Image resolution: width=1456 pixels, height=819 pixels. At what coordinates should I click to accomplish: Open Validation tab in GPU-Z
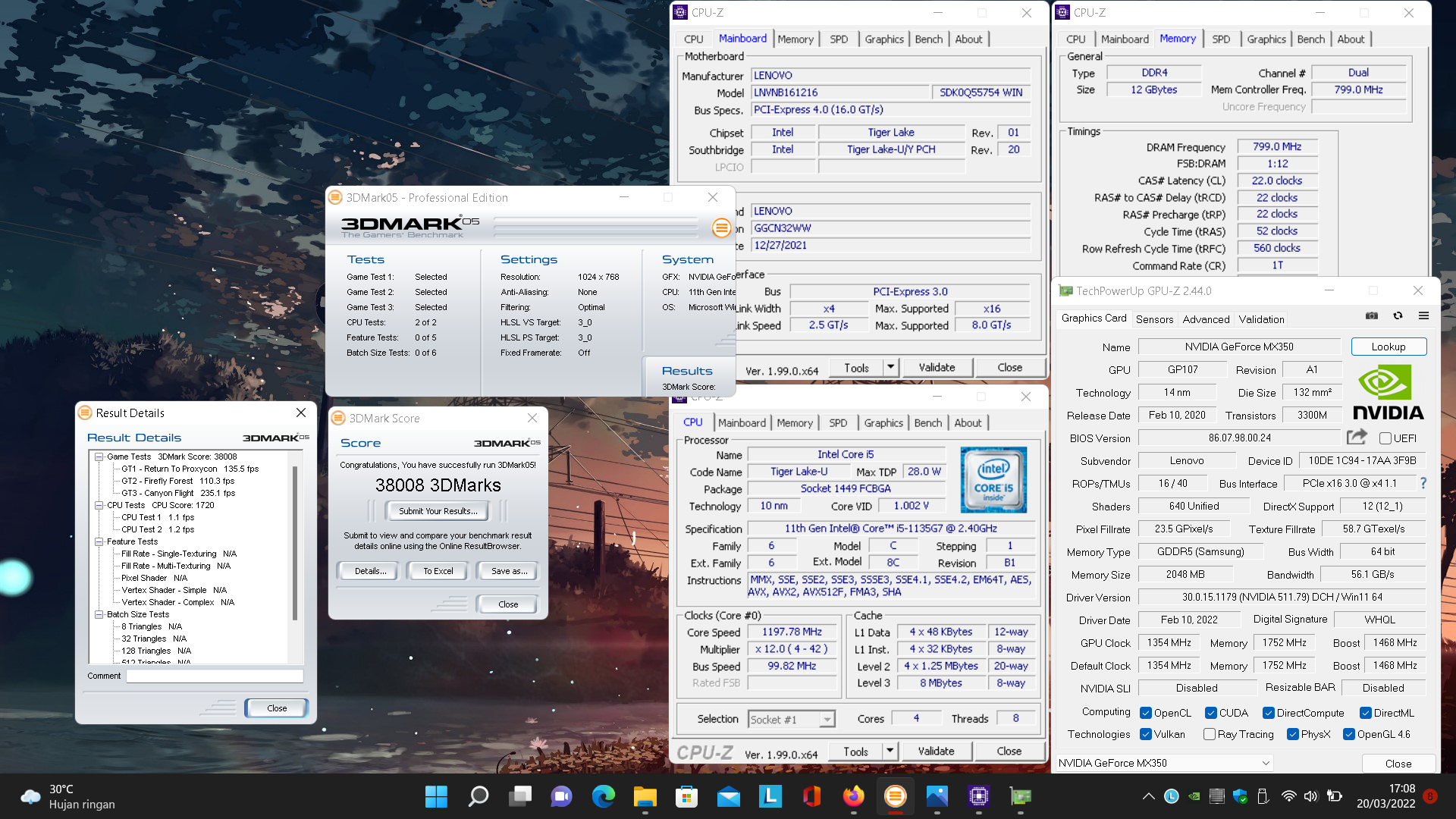coord(1262,319)
